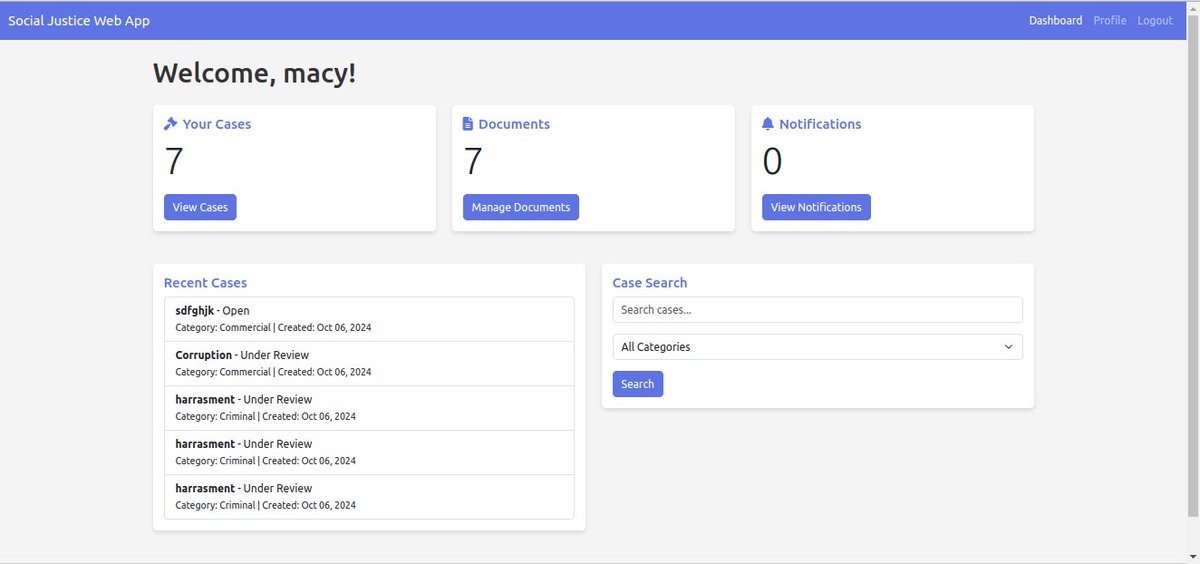The height and width of the screenshot is (564, 1200).
Task: Click the gavel icon beside Your Cases
Action: 170,124
